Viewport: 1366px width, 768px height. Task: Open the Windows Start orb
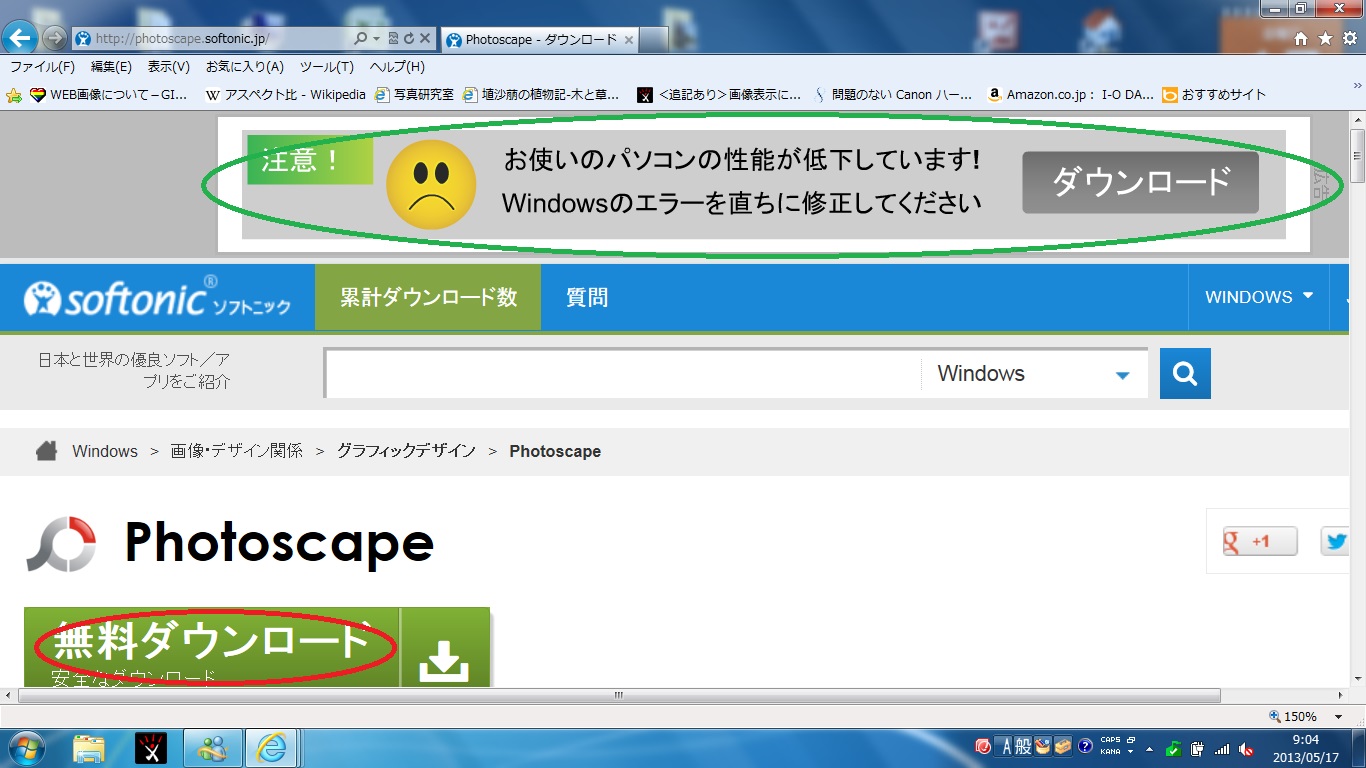[25, 748]
